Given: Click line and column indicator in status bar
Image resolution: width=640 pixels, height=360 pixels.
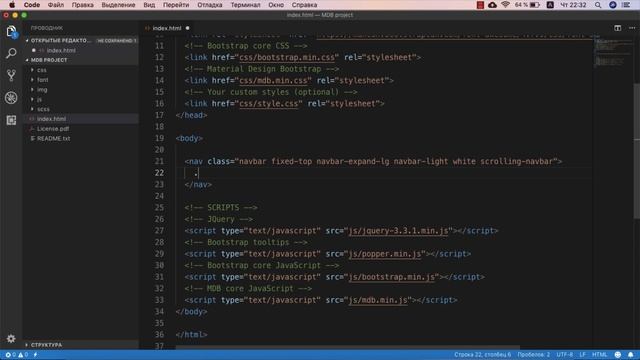Looking at the screenshot, I should point(482,355).
